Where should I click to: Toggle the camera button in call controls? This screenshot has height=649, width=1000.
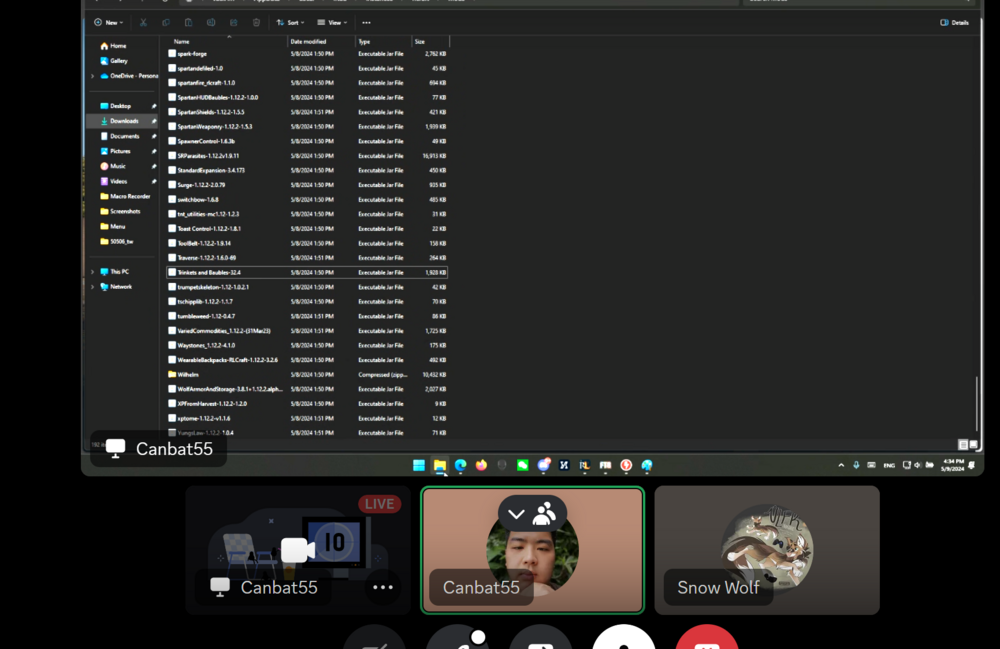[x=375, y=640]
